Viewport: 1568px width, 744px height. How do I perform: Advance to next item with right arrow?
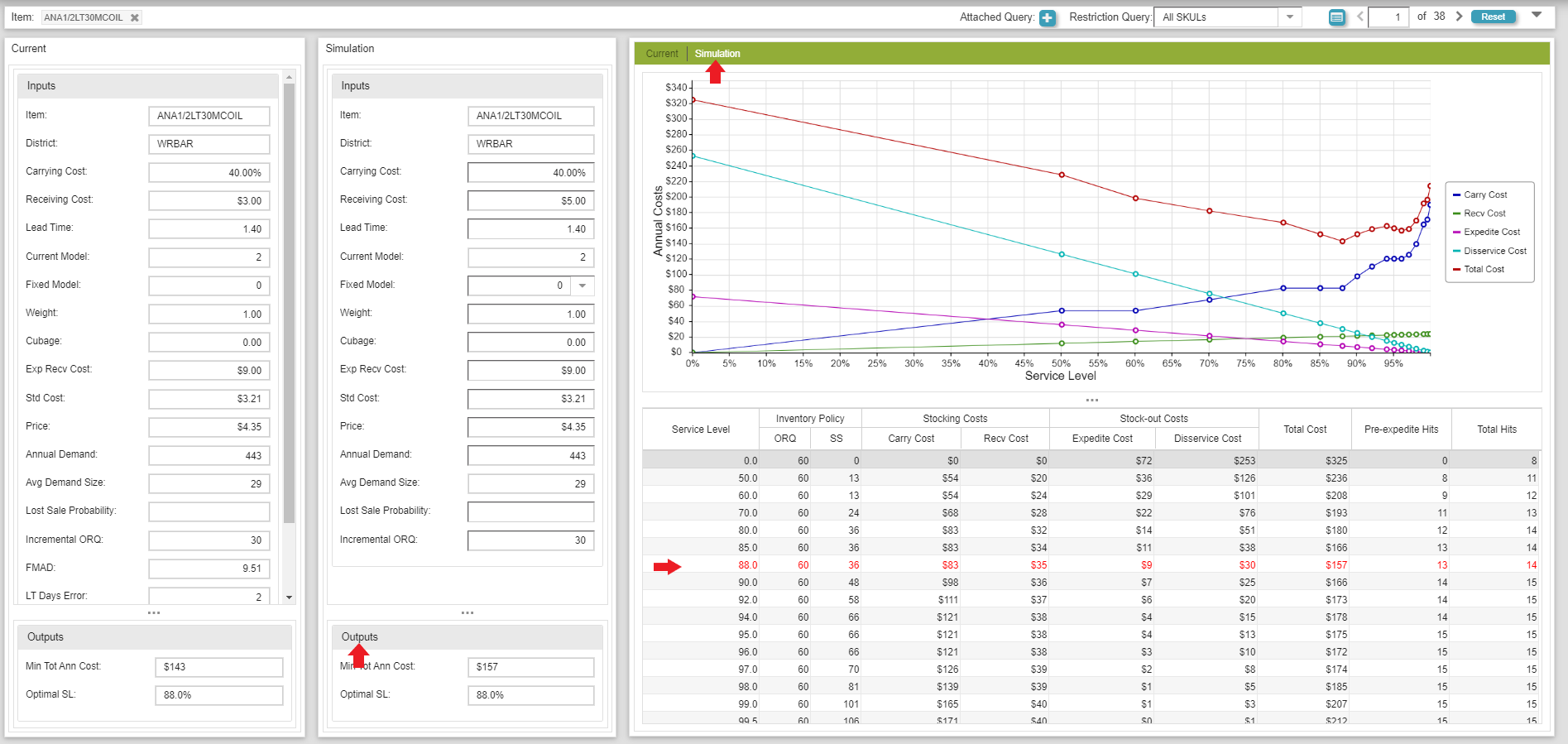(x=1459, y=17)
